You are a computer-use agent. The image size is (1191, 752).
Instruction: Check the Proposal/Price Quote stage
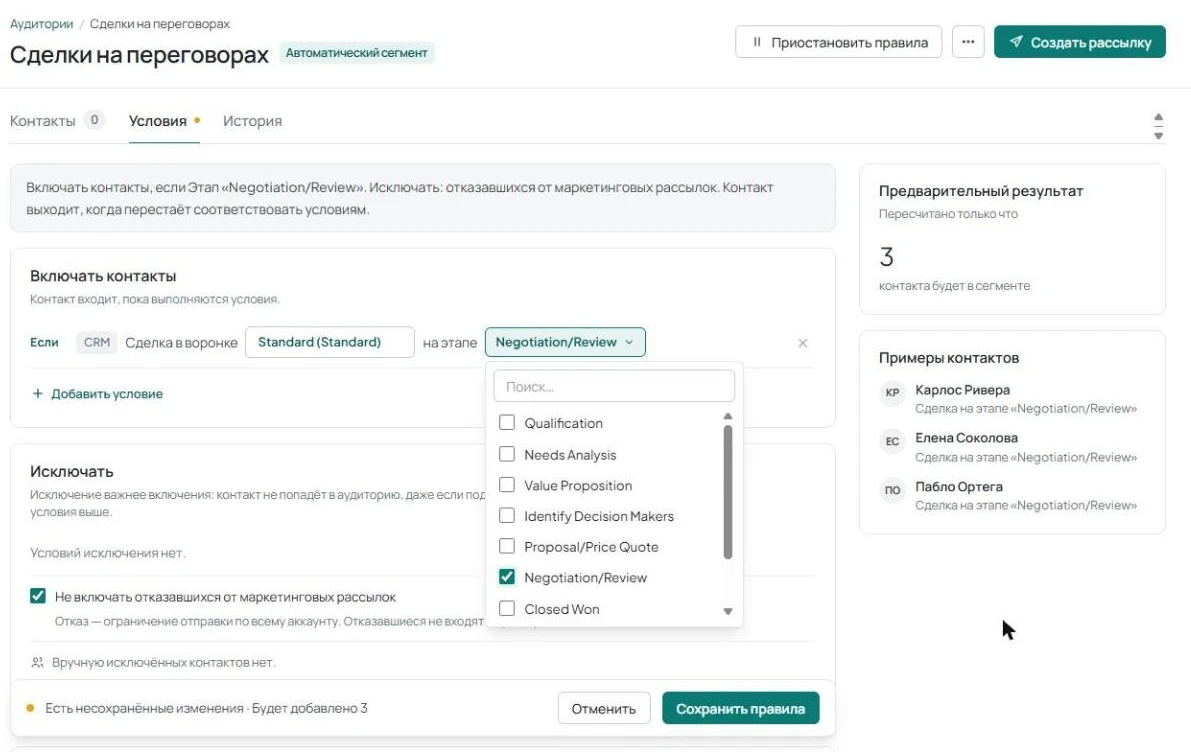click(507, 546)
